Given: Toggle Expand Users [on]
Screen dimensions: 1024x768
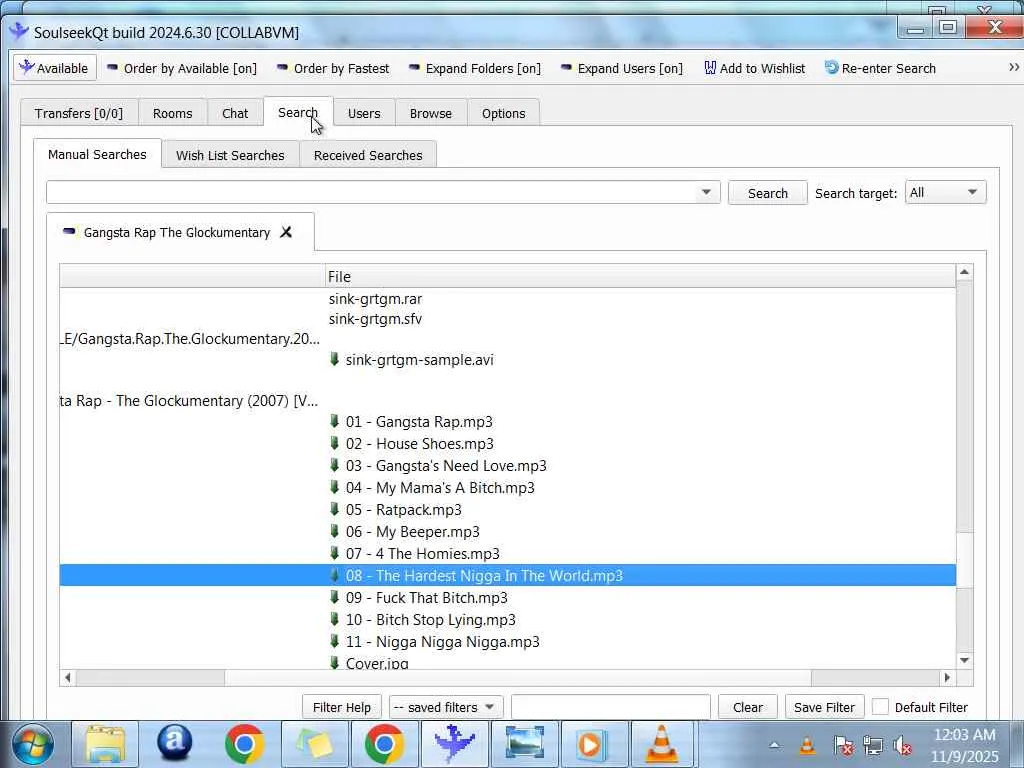Looking at the screenshot, I should [622, 68].
